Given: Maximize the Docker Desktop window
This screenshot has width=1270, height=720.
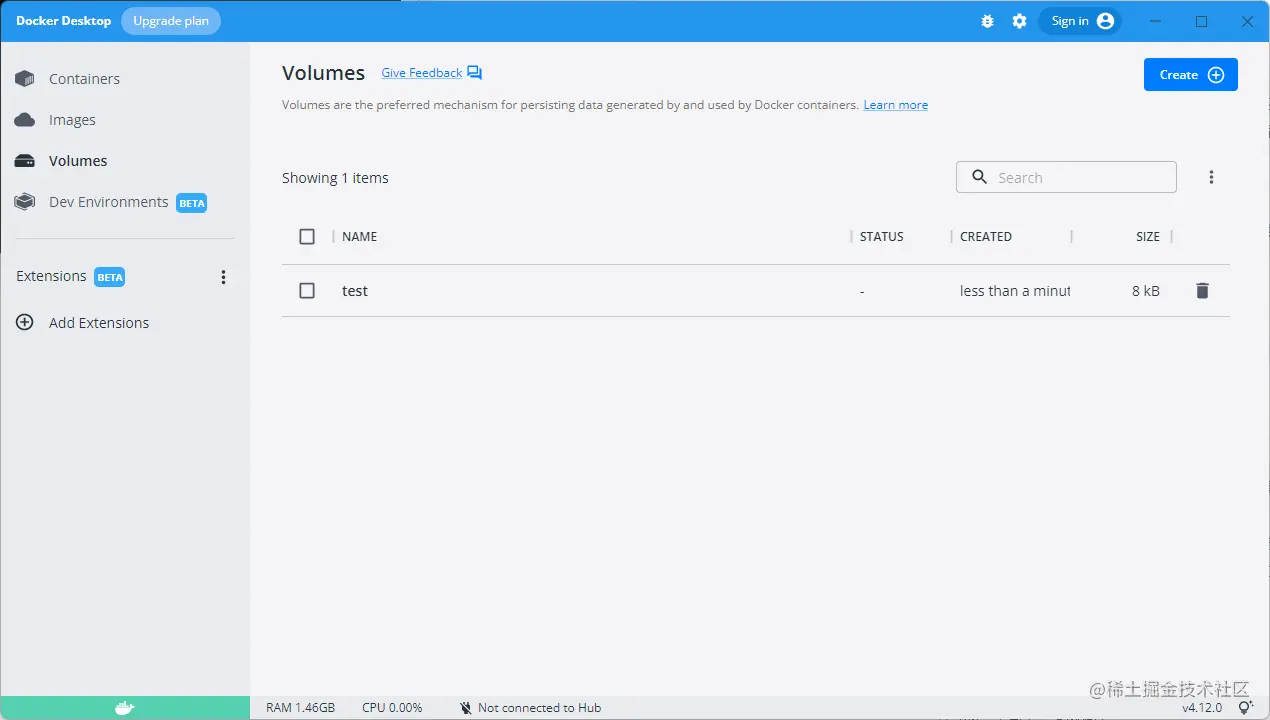Looking at the screenshot, I should click(1202, 21).
